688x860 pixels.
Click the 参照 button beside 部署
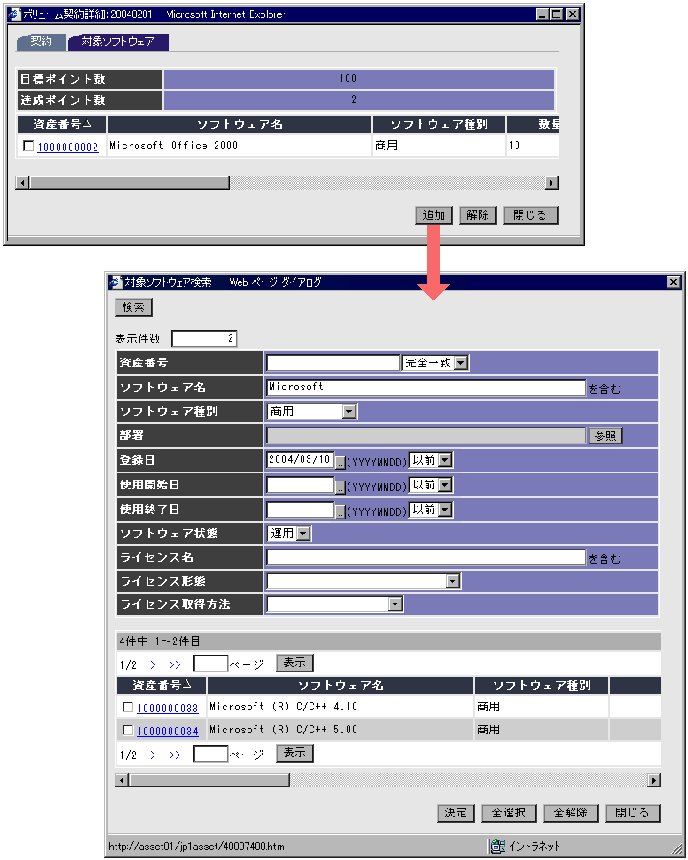click(605, 435)
